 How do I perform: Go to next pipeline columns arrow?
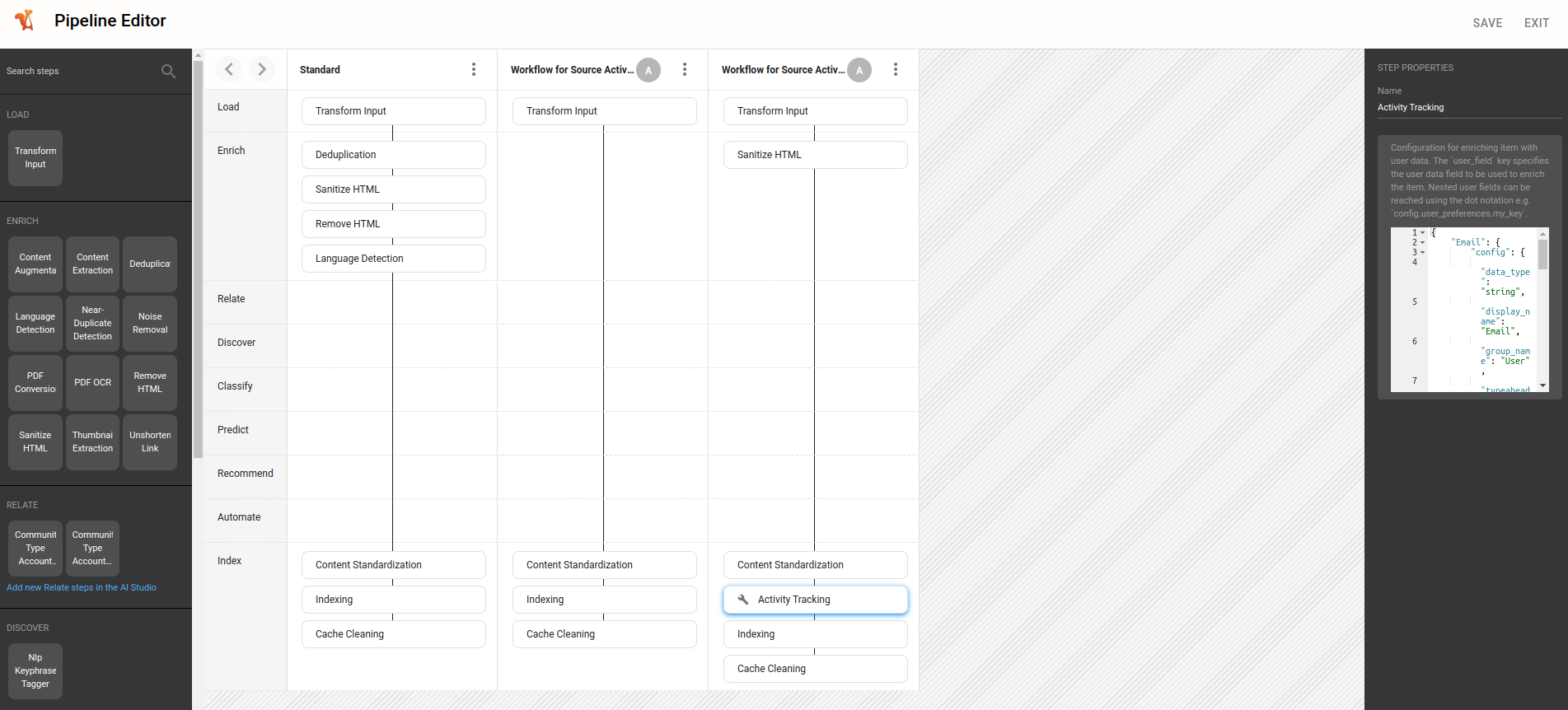pos(262,69)
